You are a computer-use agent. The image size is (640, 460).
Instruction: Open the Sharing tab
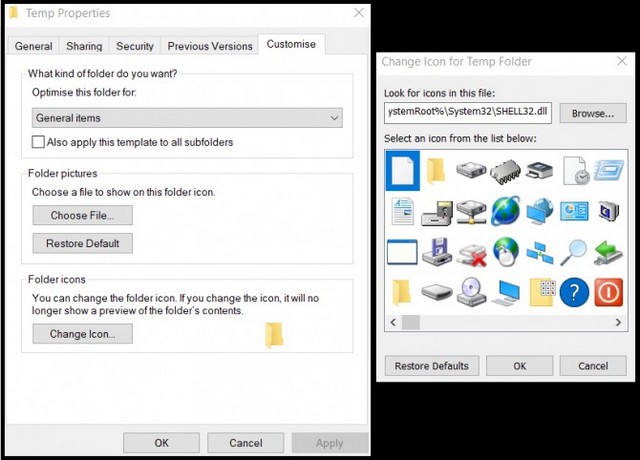(84, 46)
